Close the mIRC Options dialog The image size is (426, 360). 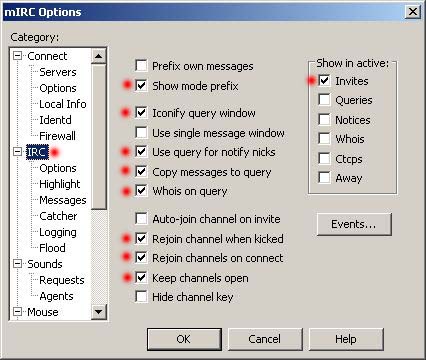click(x=413, y=12)
